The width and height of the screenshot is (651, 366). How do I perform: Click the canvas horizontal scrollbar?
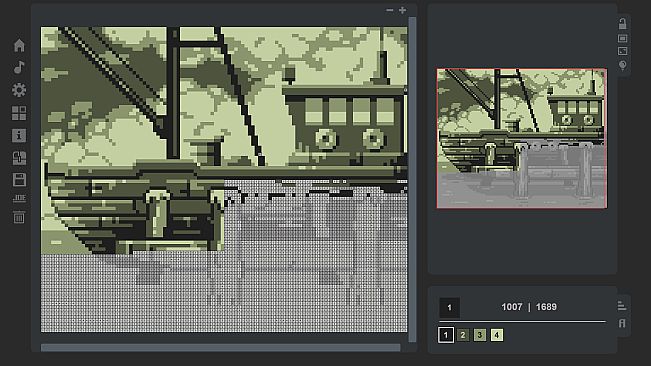tap(220, 347)
